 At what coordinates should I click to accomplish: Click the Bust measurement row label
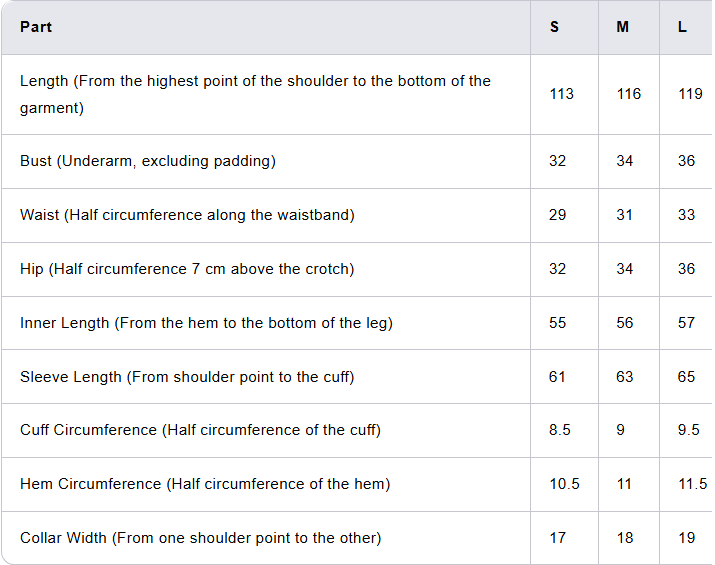click(x=148, y=161)
